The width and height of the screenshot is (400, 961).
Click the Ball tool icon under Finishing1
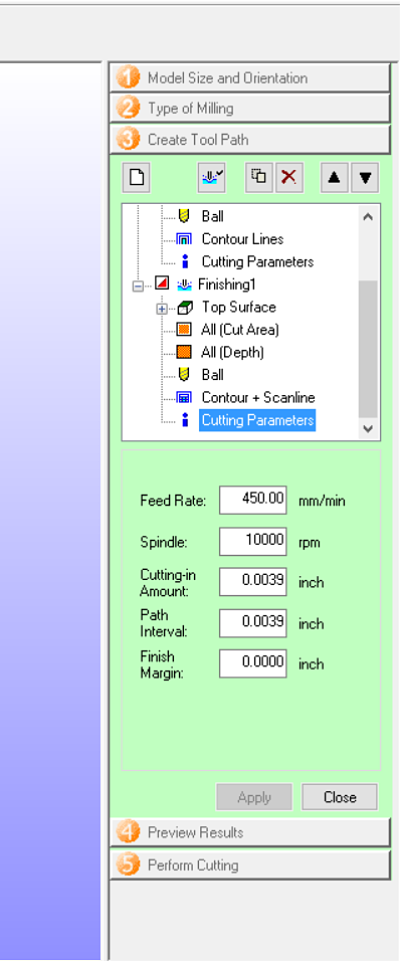pos(183,374)
